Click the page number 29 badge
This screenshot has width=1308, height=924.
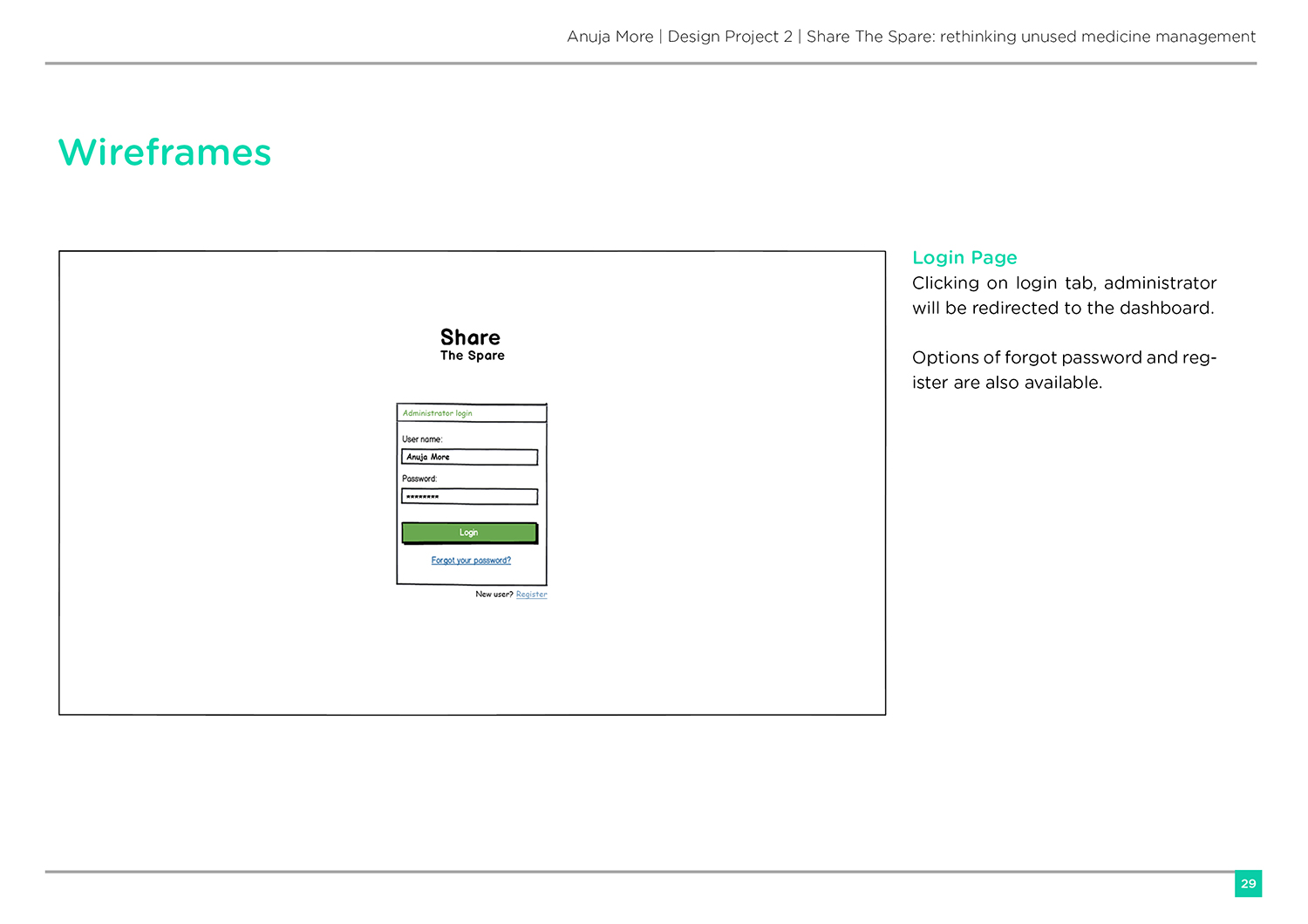[1248, 884]
